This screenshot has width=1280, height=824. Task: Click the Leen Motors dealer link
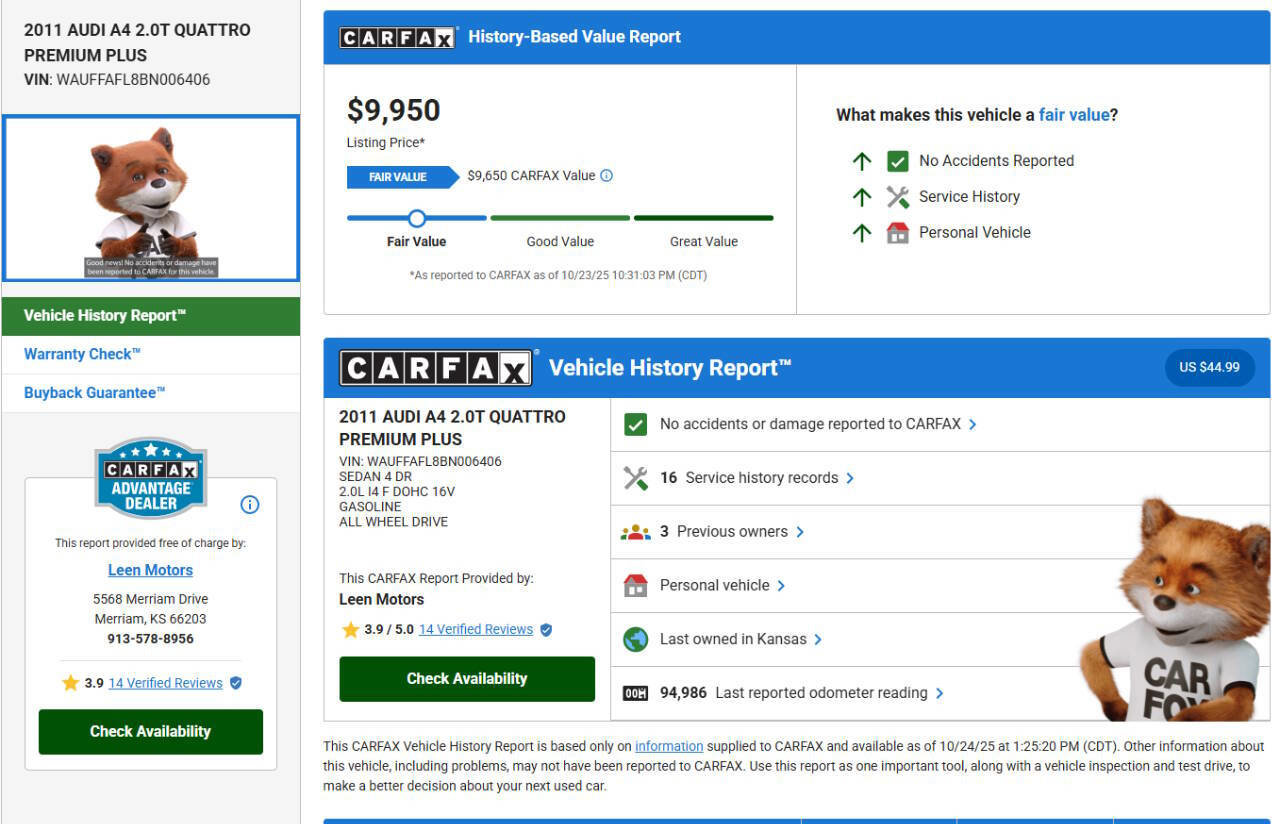(x=150, y=570)
